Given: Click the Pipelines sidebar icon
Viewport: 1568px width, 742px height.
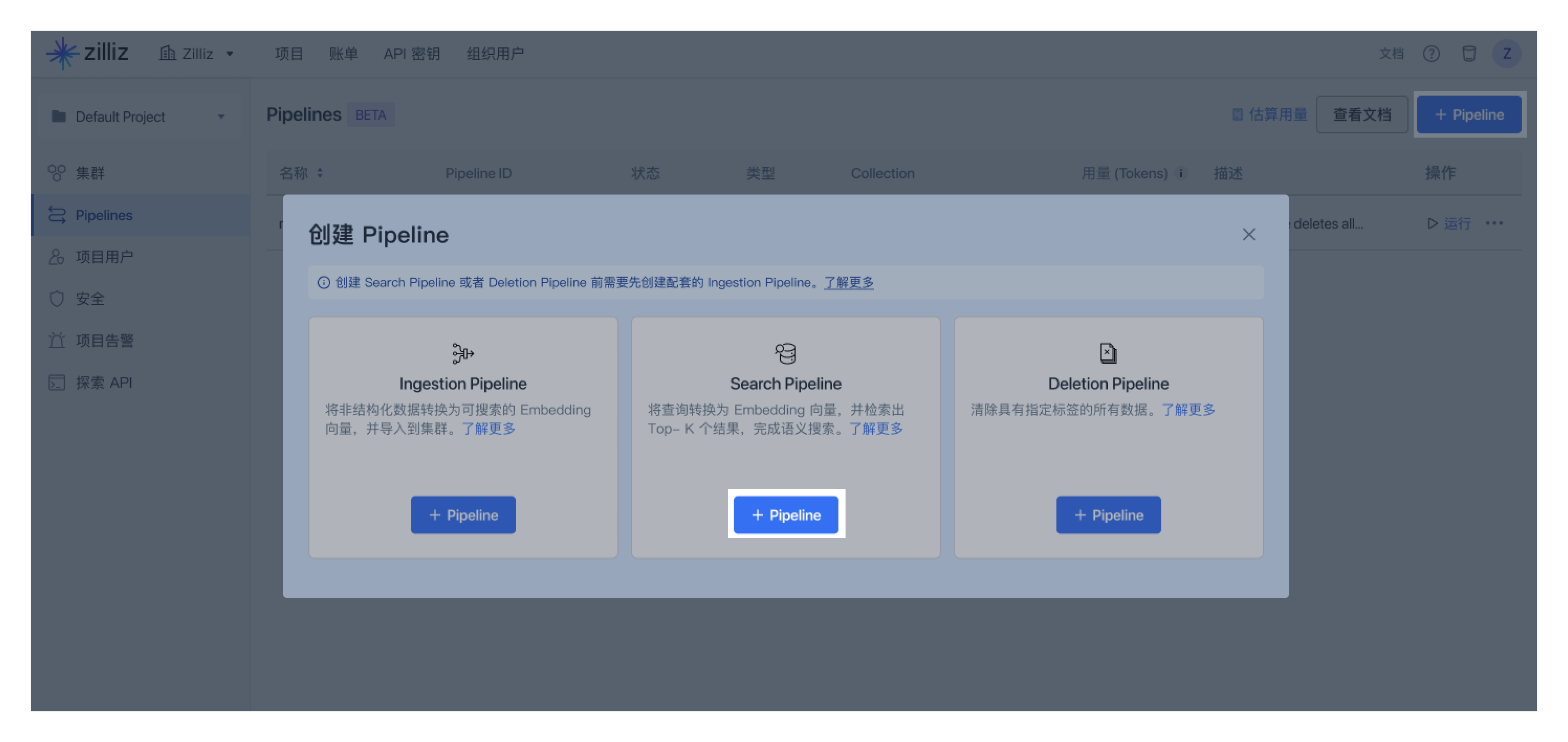Looking at the screenshot, I should coord(57,215).
